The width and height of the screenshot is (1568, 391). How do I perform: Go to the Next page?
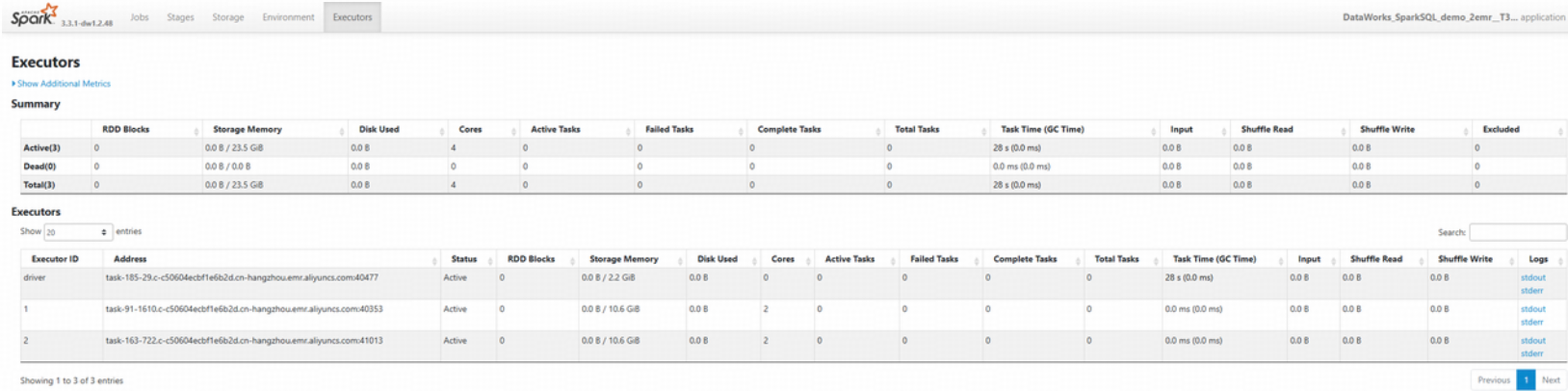[1550, 380]
